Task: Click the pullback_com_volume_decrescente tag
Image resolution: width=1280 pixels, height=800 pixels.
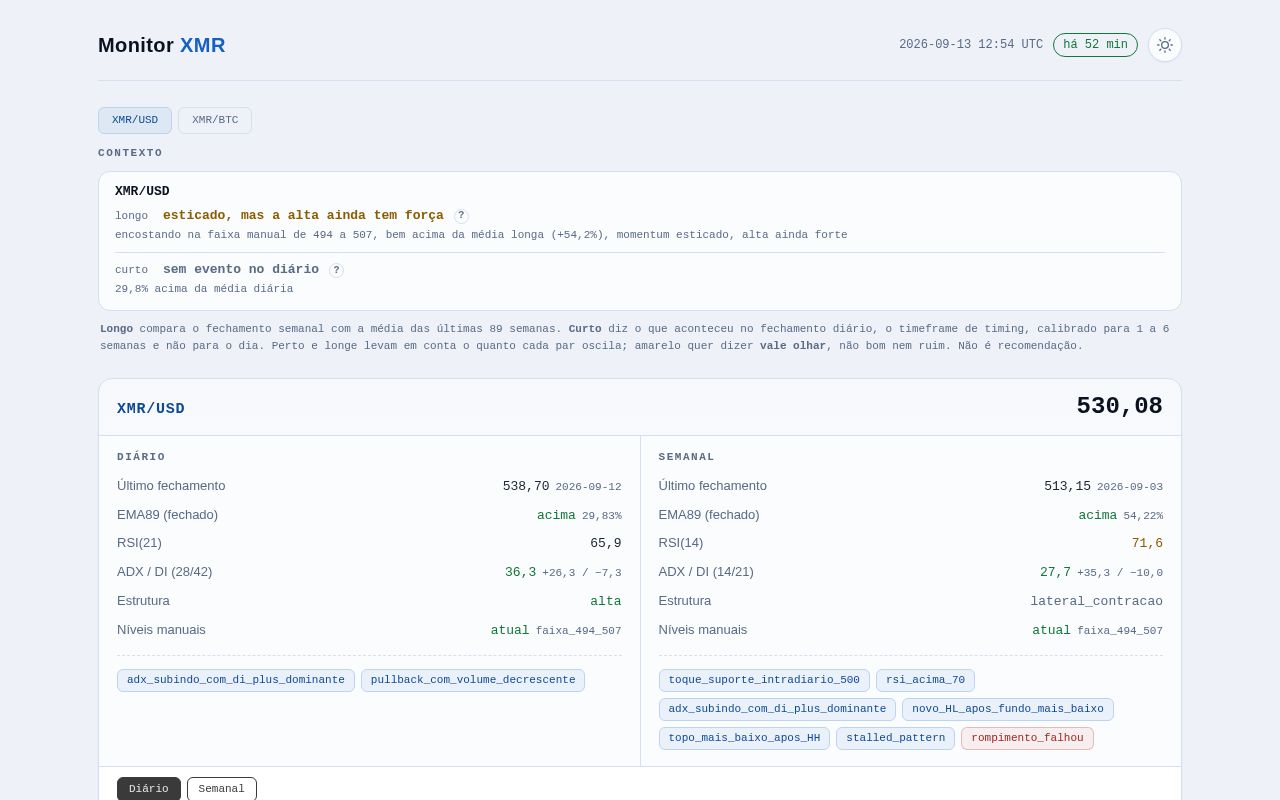Action: 473,680
